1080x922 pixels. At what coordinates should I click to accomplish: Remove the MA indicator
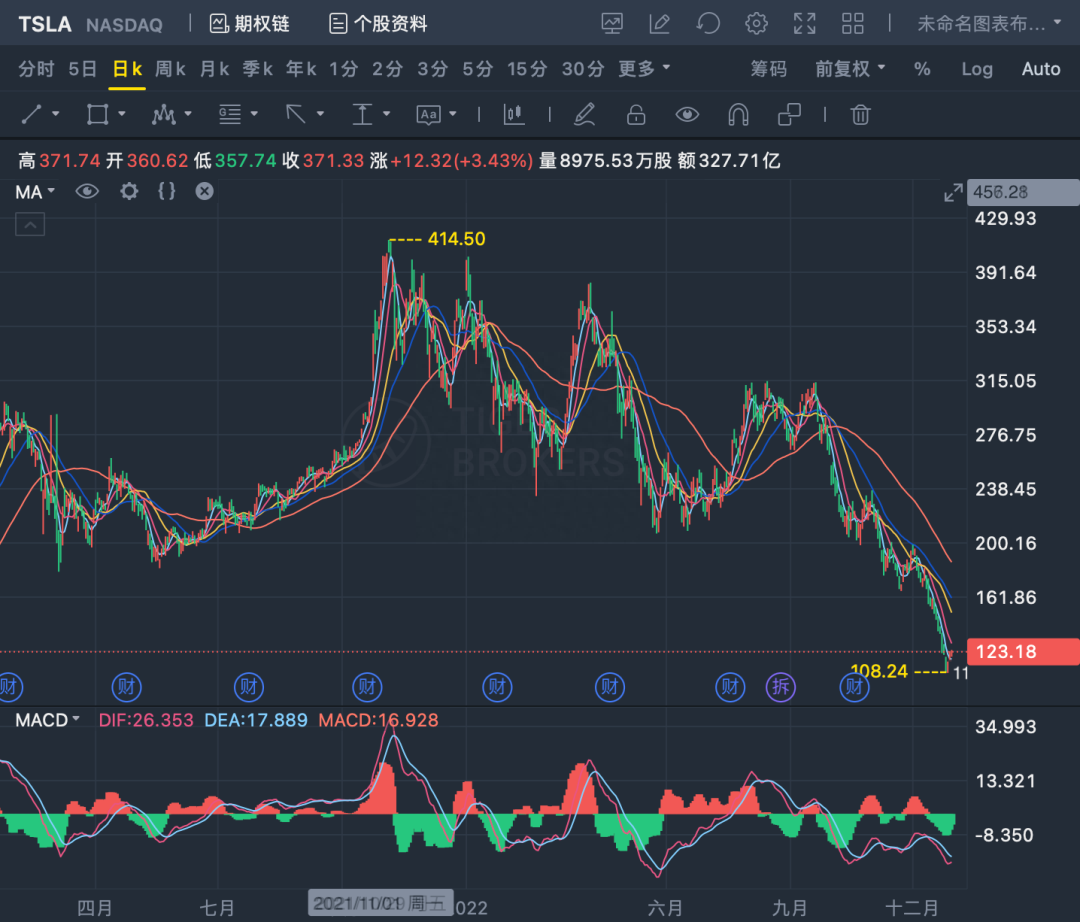click(204, 191)
